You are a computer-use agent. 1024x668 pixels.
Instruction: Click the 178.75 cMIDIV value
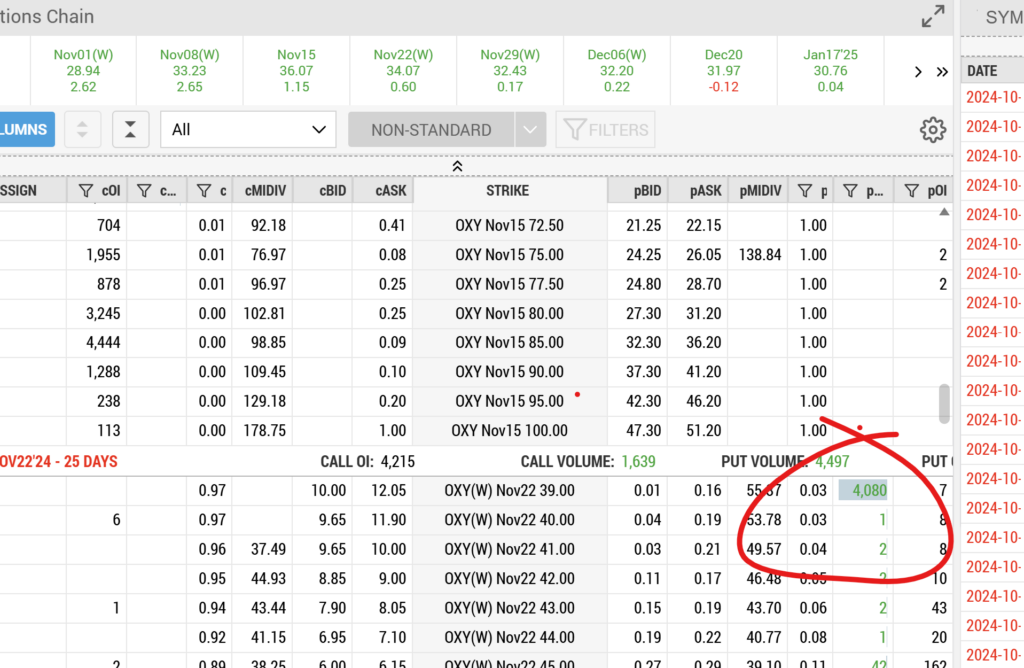(264, 430)
